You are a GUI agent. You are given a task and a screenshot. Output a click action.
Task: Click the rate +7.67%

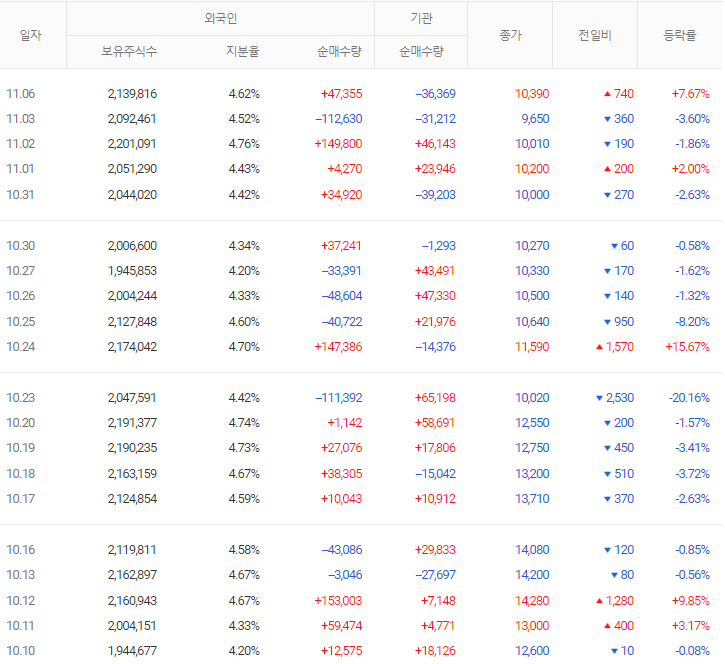(x=691, y=94)
